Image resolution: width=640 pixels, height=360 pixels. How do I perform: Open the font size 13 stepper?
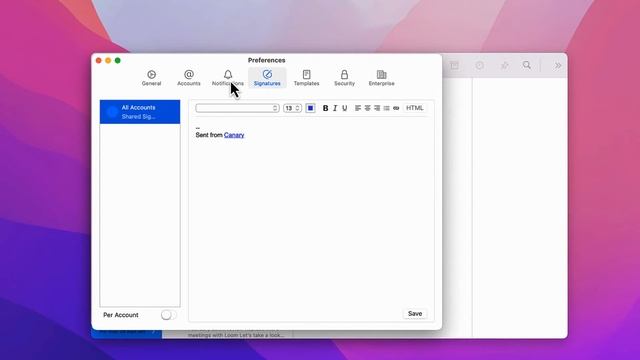(292, 108)
